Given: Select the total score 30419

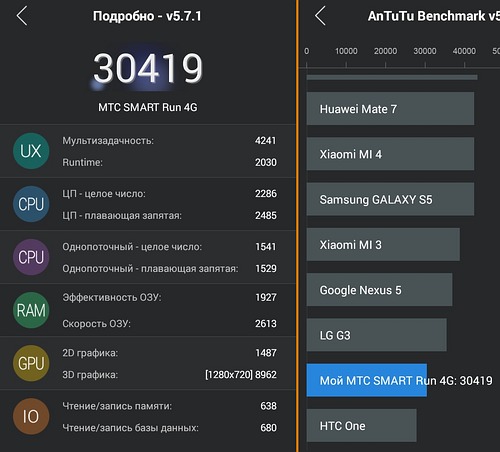Looking at the screenshot, I should pos(148,68).
